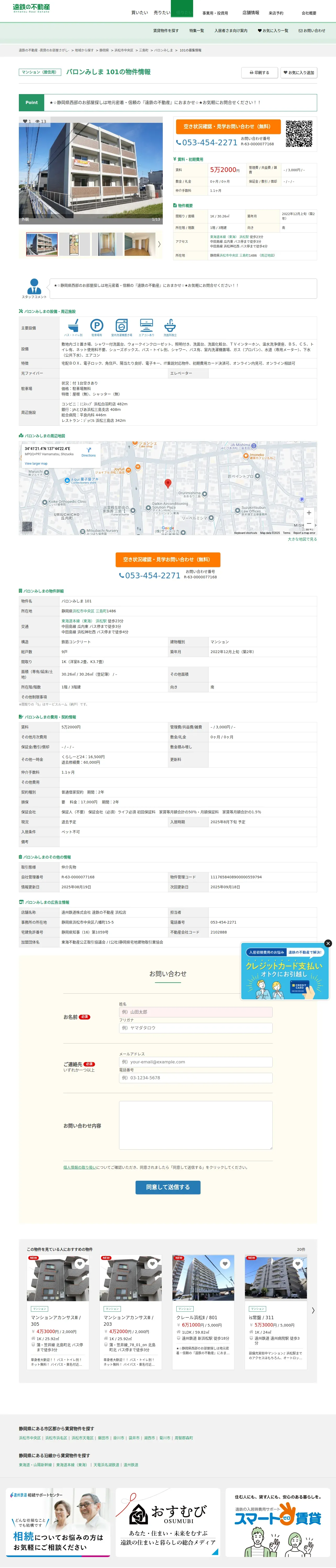336x1568 pixels.
Task: Favorite マンションアカンサスⅢ 305 heart icon
Action: pyautogui.click(x=79, y=1264)
